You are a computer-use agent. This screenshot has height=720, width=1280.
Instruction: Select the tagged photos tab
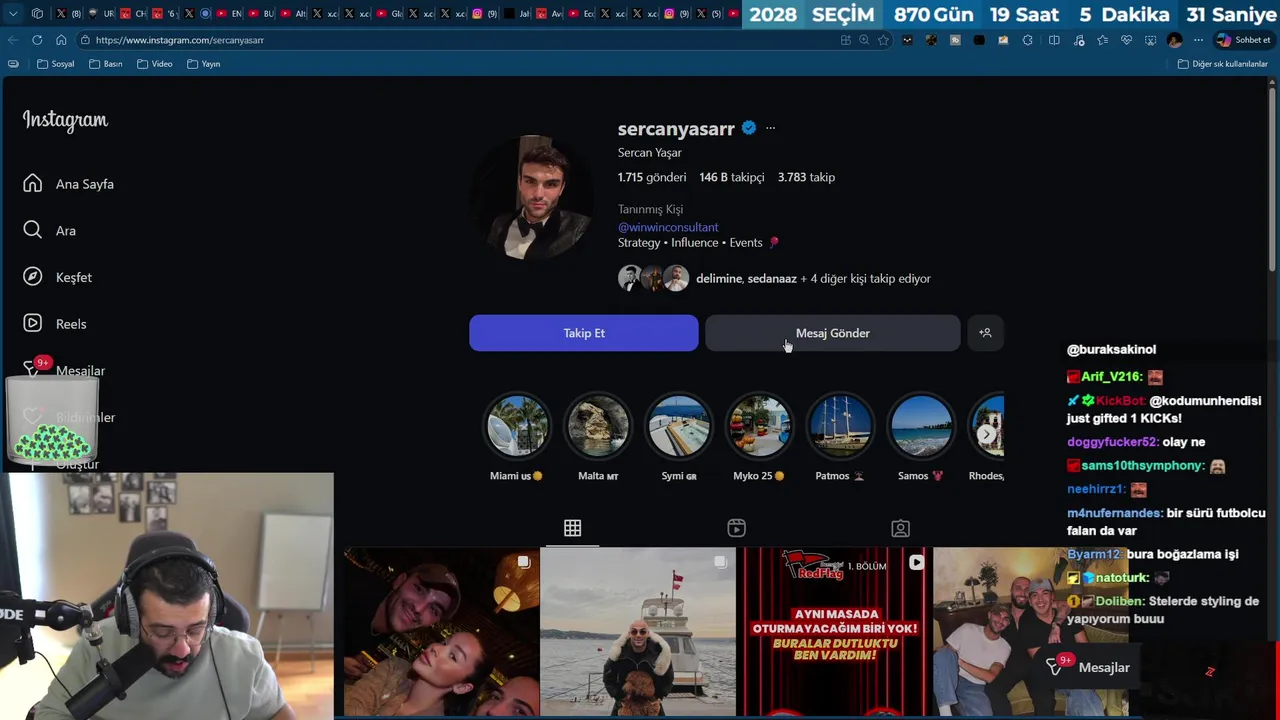coord(900,528)
